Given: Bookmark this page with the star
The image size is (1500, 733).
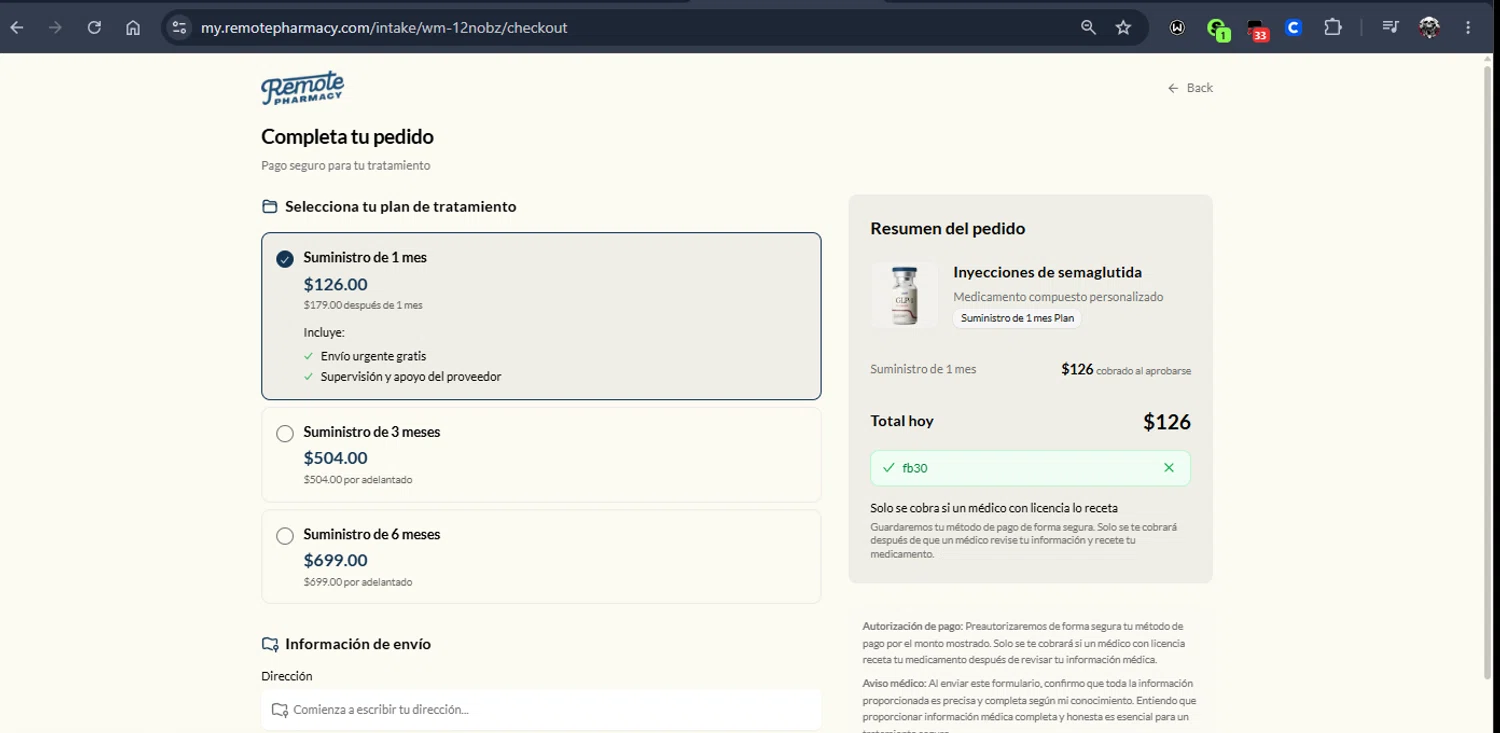Looking at the screenshot, I should point(1123,28).
